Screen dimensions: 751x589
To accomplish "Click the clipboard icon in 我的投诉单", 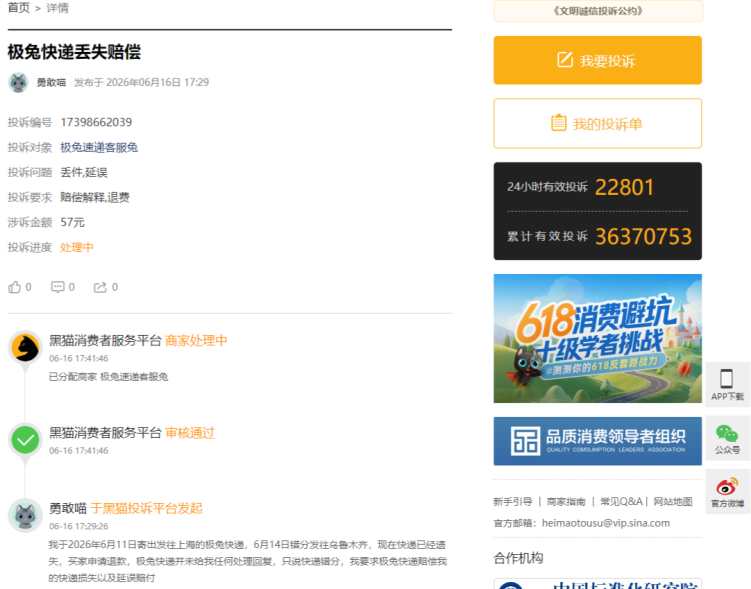I will pos(558,123).
